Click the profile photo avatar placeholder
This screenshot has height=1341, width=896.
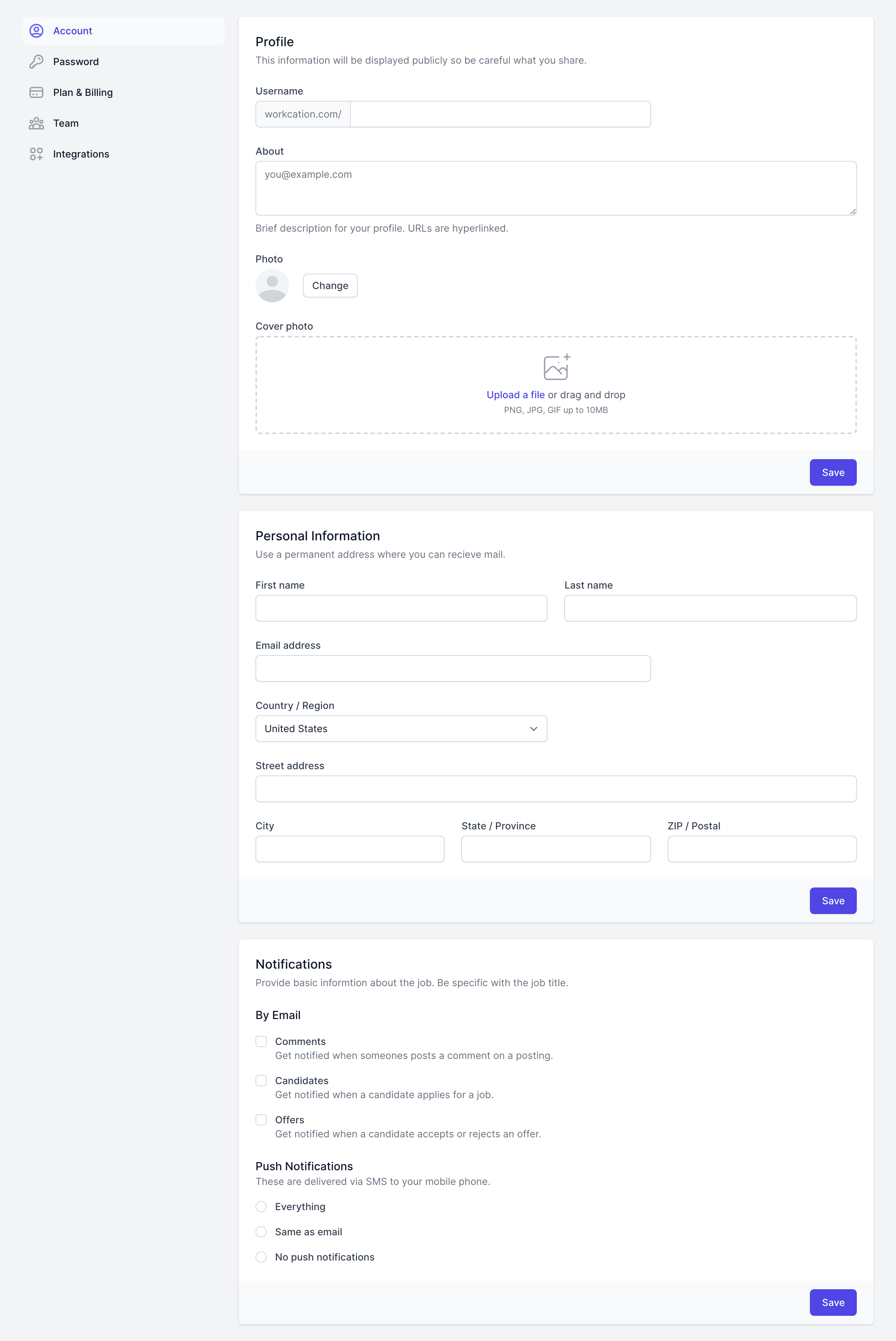point(272,286)
